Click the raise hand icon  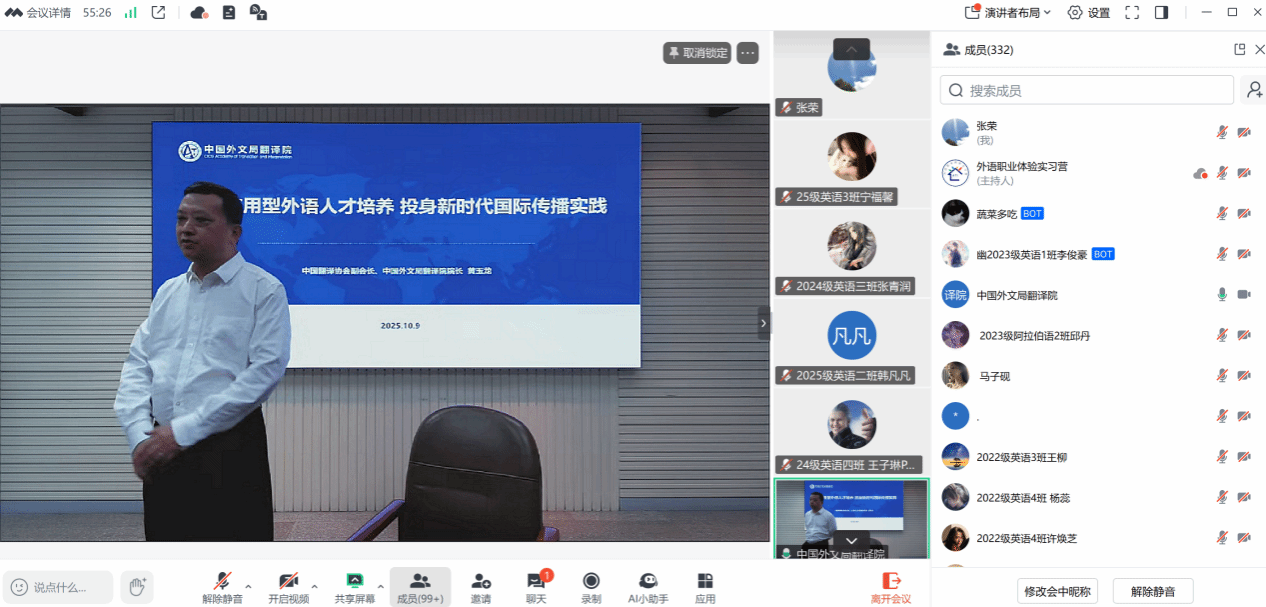(137, 587)
